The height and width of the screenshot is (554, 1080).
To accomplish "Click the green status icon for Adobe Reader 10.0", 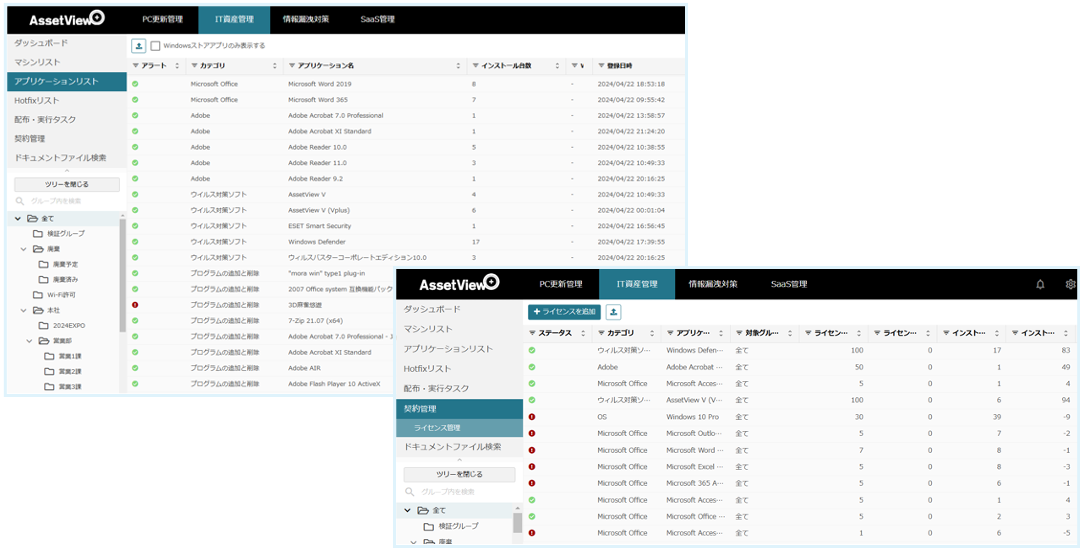I will (135, 147).
